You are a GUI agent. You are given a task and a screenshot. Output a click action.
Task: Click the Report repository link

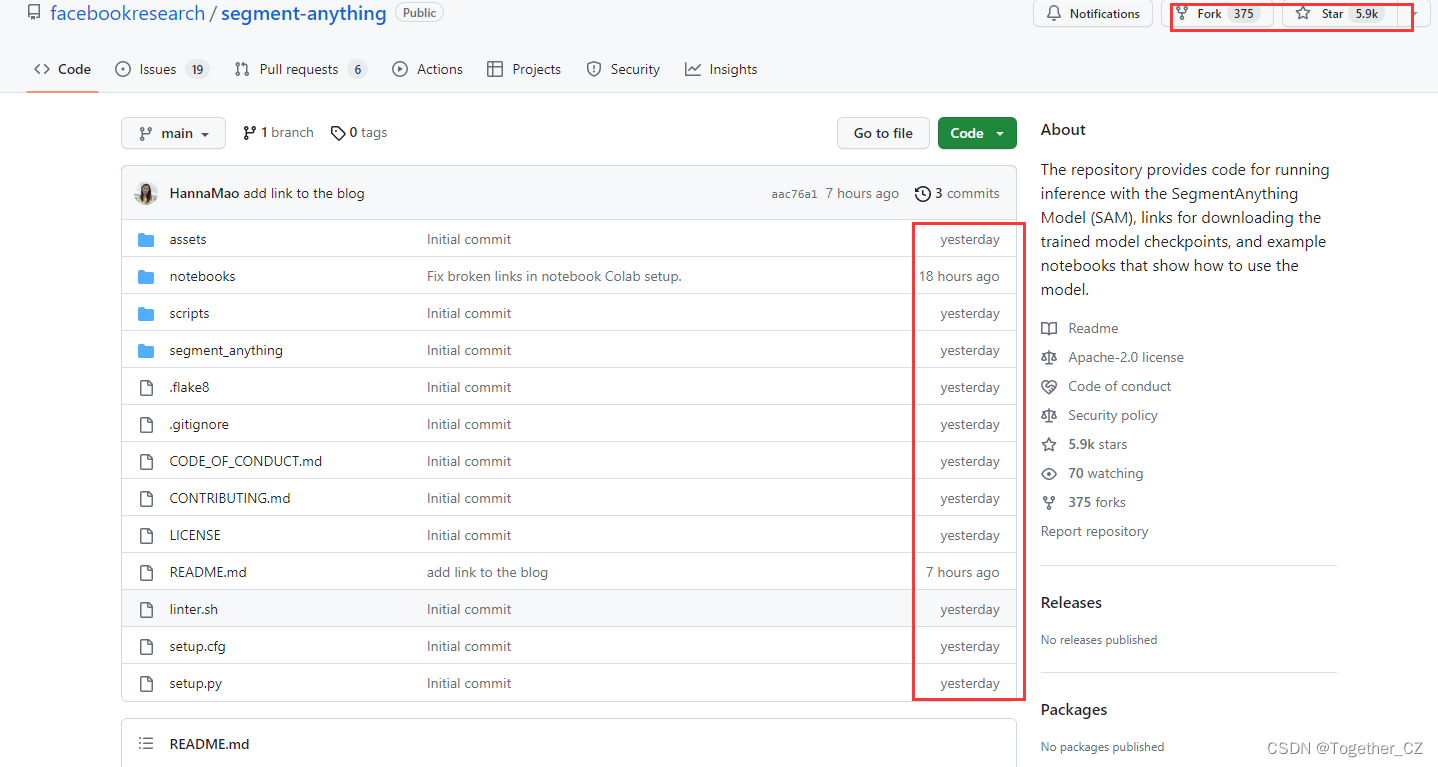tap(1094, 532)
